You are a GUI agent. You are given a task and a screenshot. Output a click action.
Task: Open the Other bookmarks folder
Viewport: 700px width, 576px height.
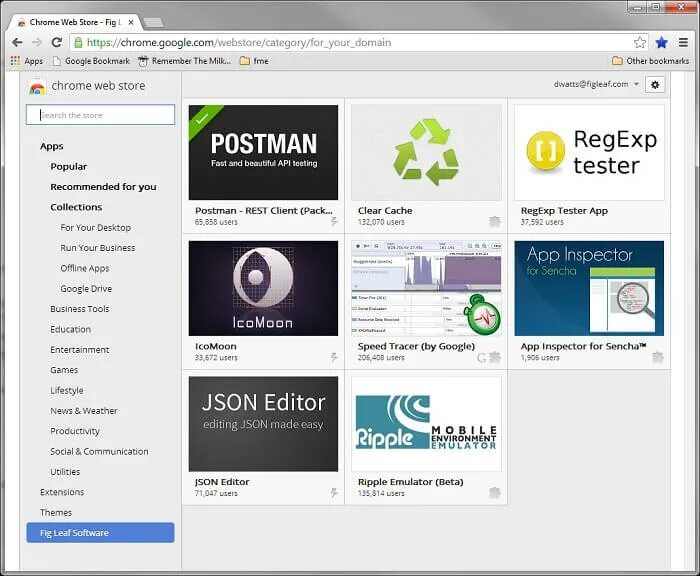click(x=650, y=61)
